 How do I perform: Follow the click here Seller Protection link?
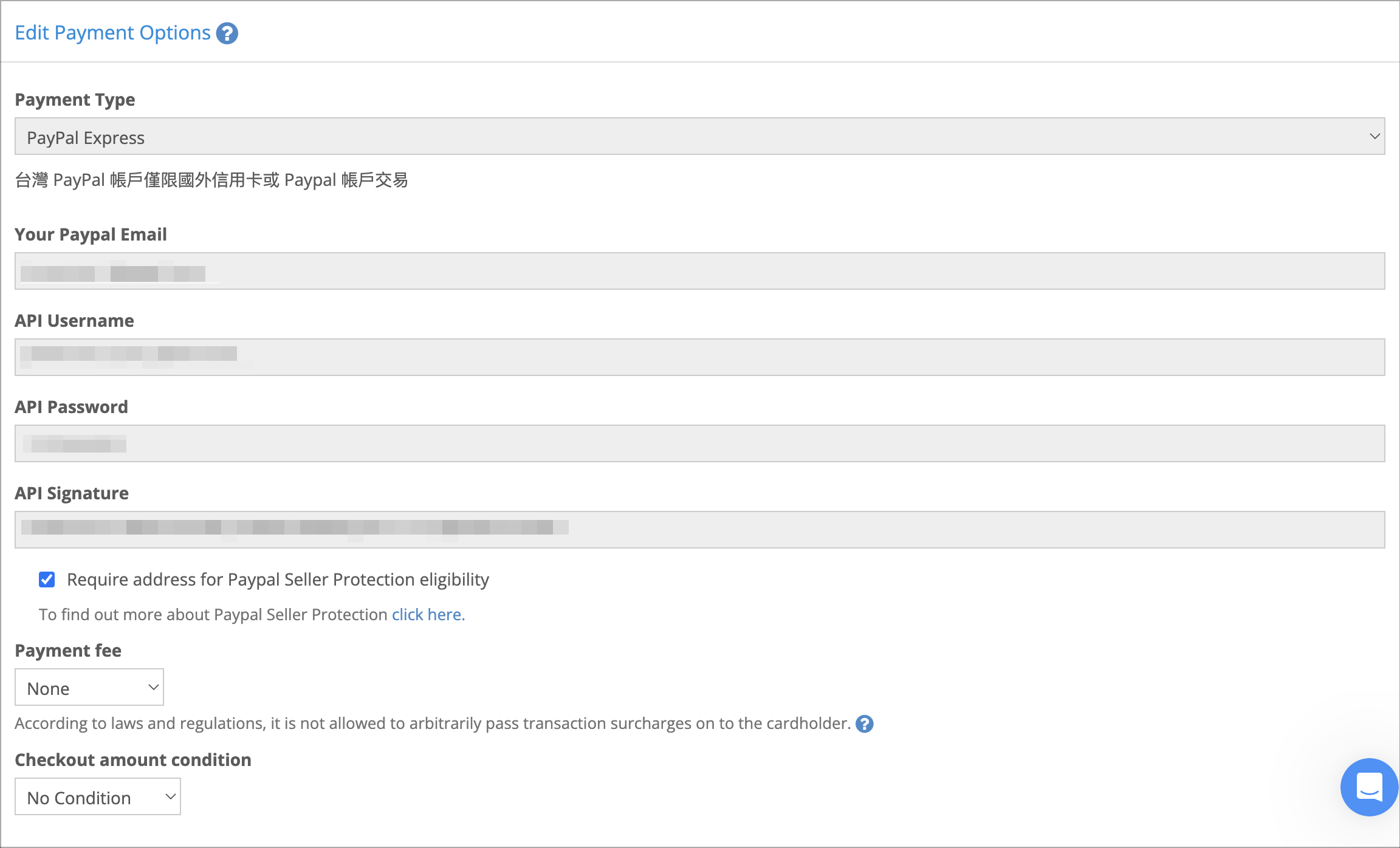(x=427, y=614)
